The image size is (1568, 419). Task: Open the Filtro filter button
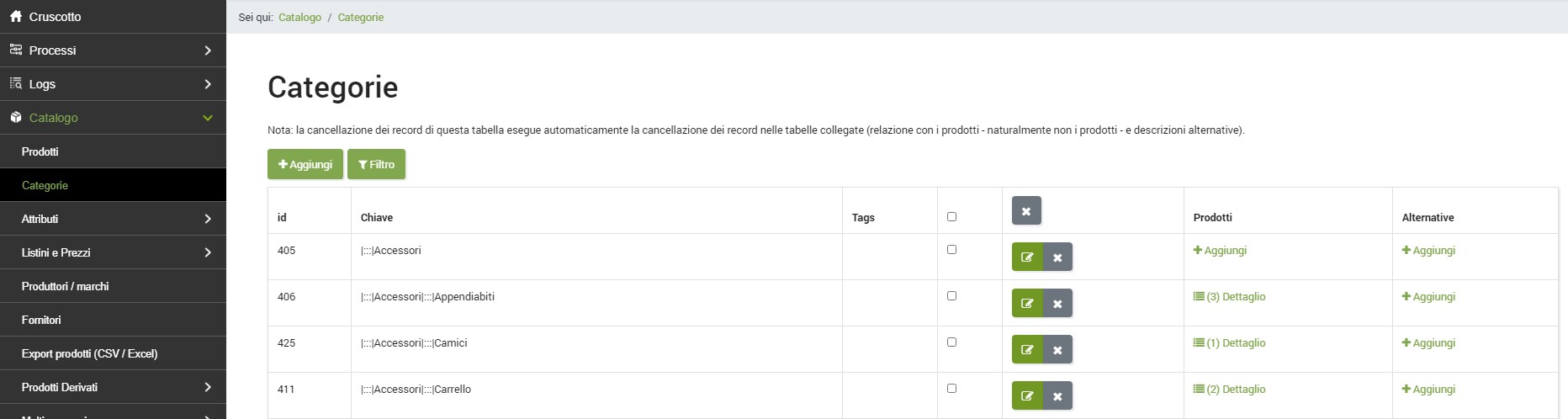376,165
